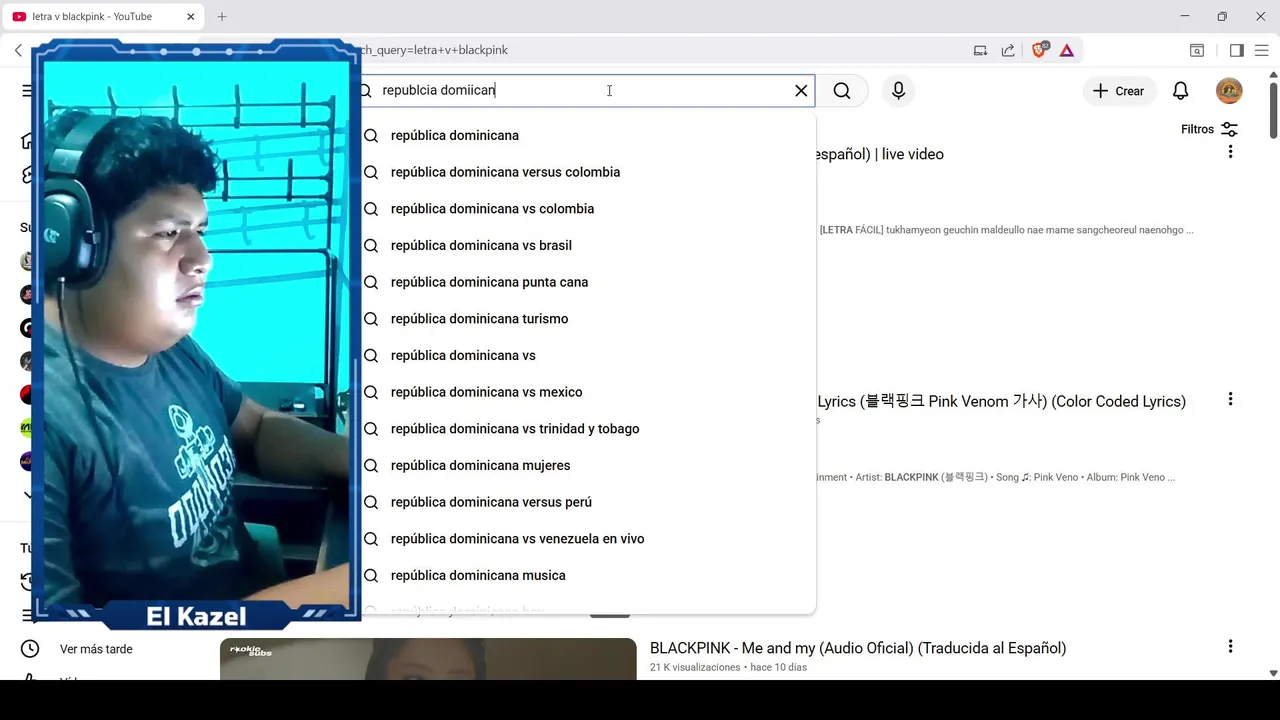Choose suggestion 'república dominicana turismo'
Viewport: 1280px width, 720px height.
[x=588, y=319]
